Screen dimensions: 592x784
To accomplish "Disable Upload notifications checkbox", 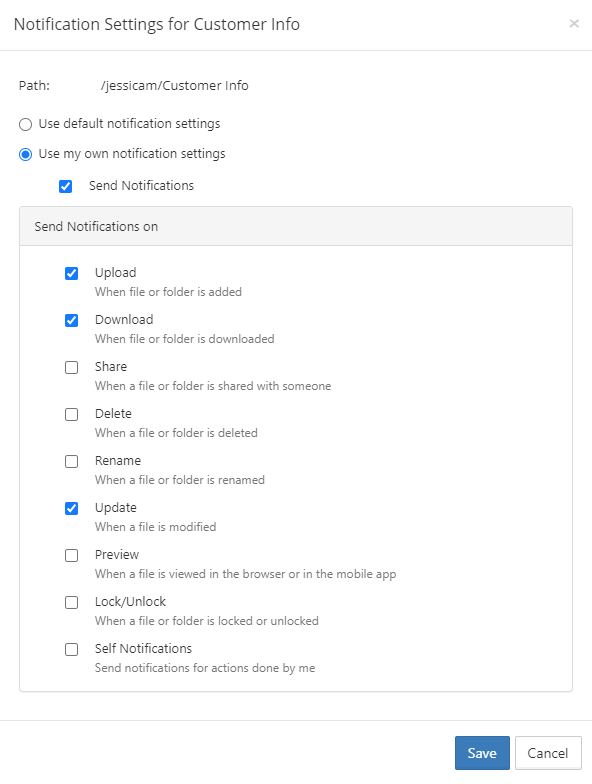I will click(x=72, y=273).
